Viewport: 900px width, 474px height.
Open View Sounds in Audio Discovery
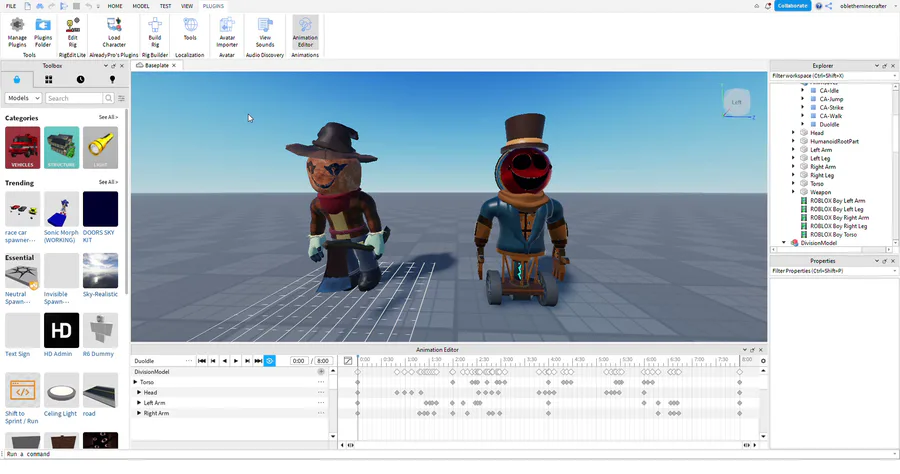point(265,32)
